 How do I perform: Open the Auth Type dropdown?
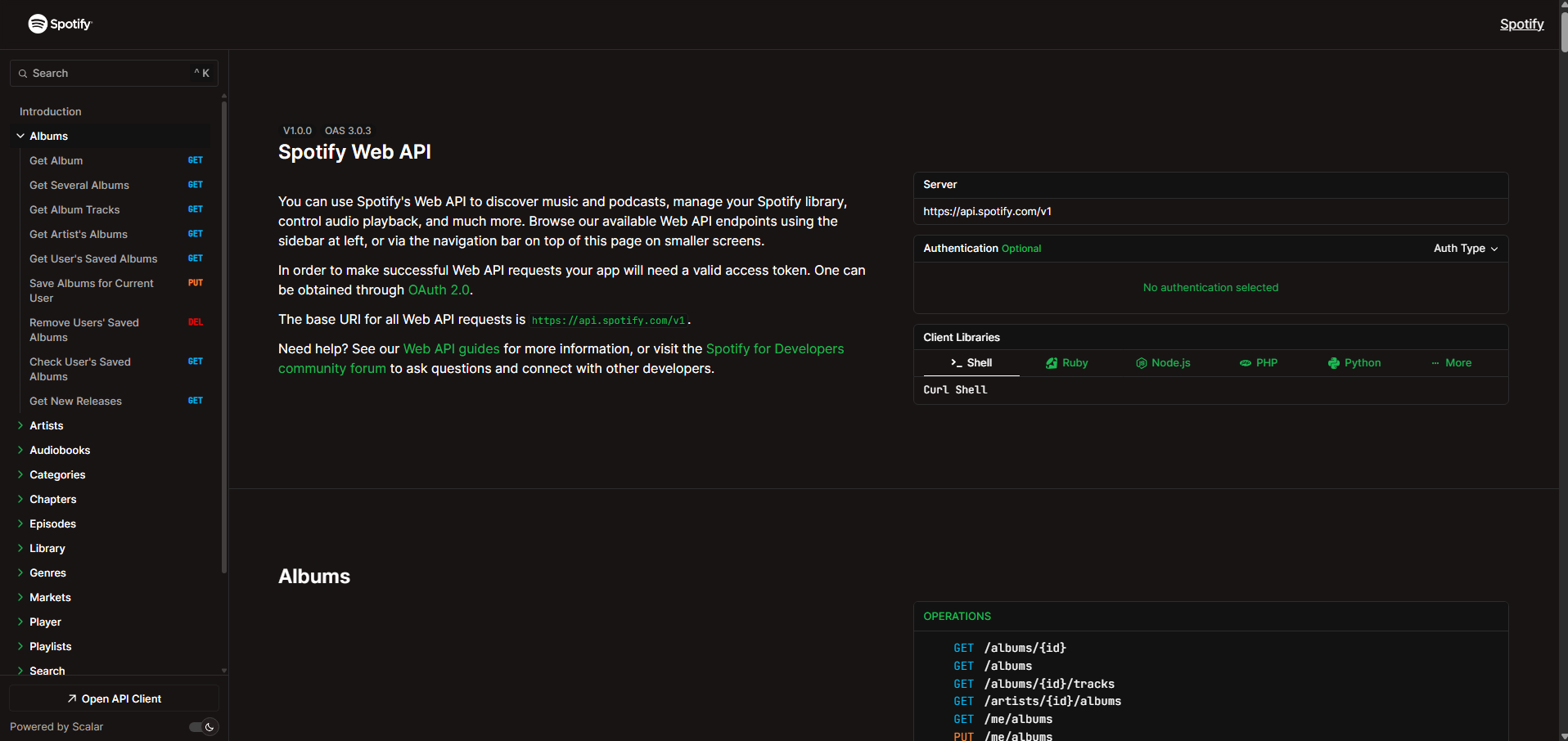pyautogui.click(x=1465, y=249)
